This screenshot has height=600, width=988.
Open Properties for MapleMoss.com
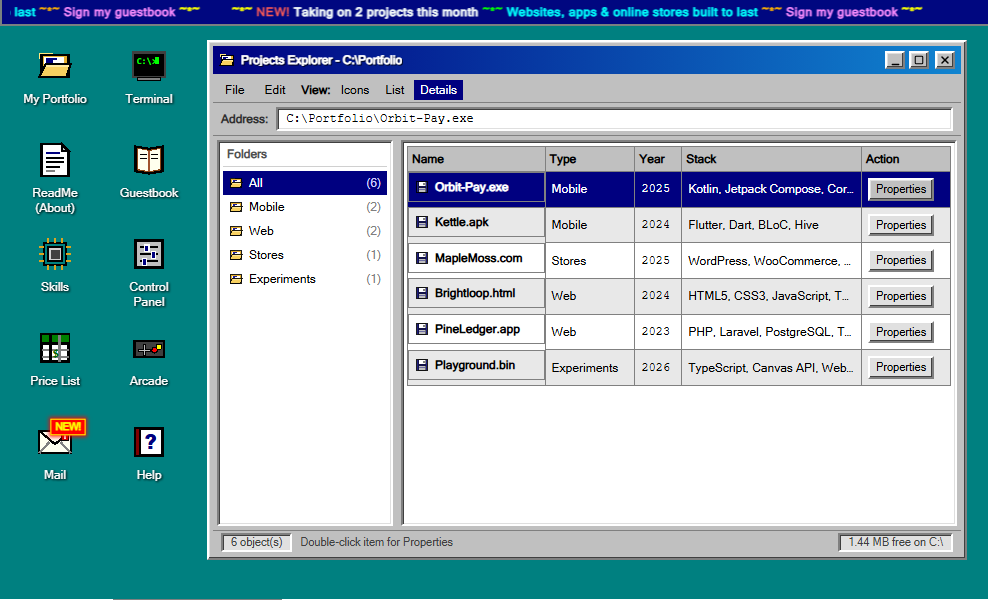900,260
